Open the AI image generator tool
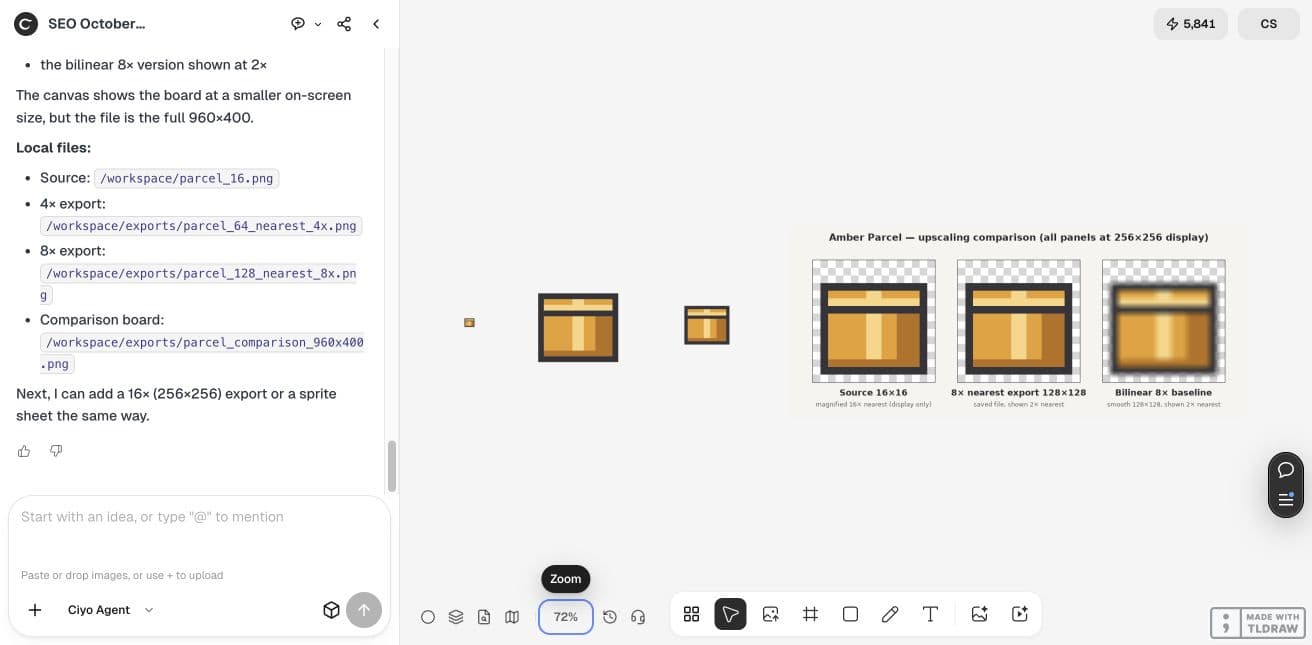 (x=979, y=614)
